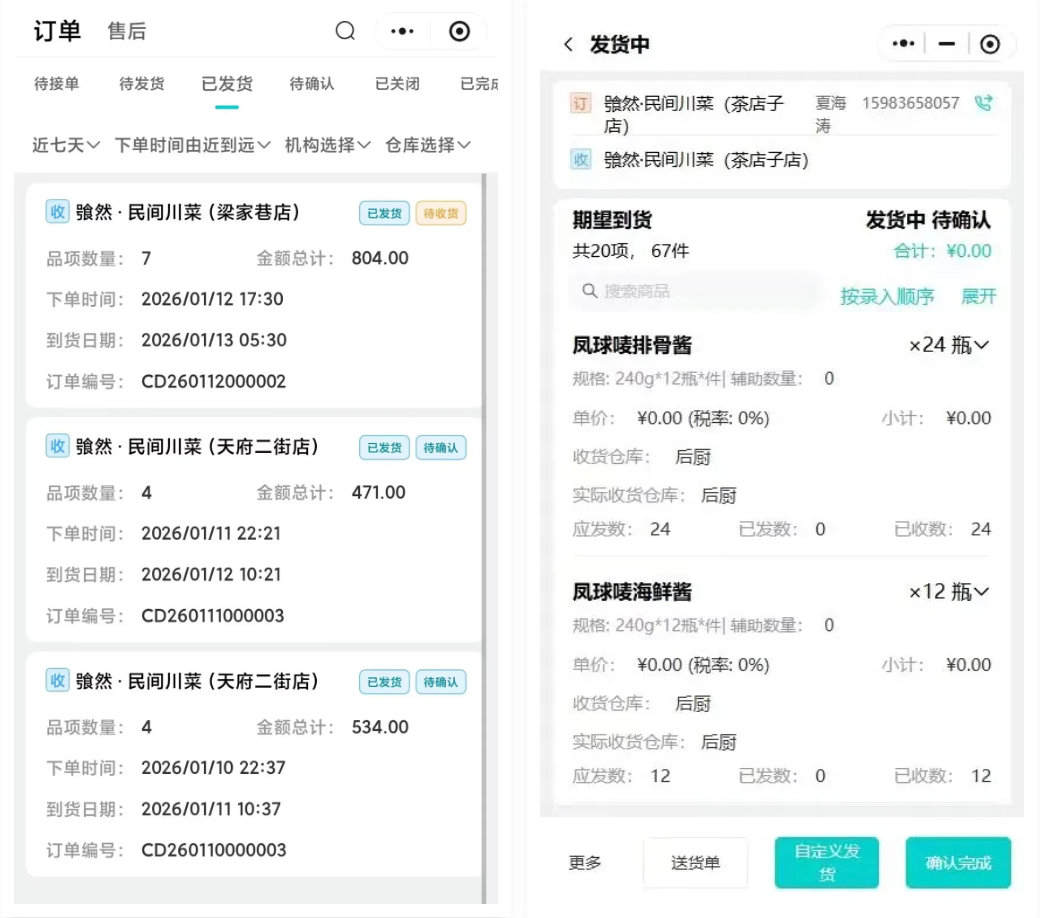Screen dimensions: 1040x918
Task: Click the 确认完成 button
Action: click(958, 862)
